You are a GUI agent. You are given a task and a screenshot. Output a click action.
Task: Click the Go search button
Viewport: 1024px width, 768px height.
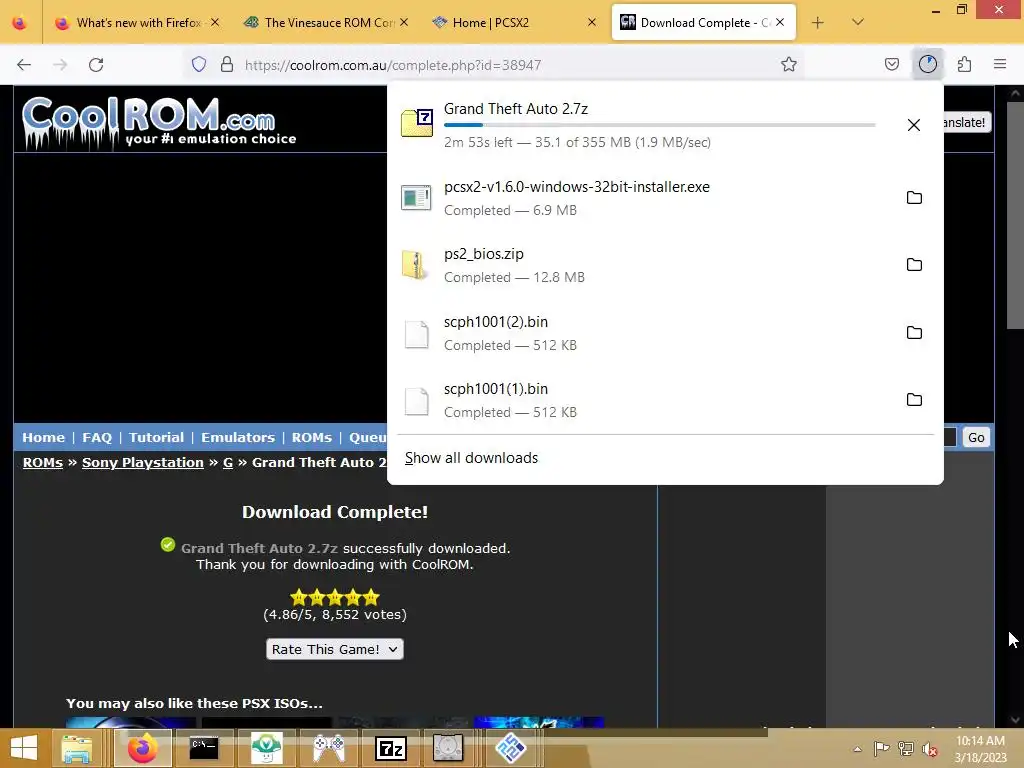976,438
